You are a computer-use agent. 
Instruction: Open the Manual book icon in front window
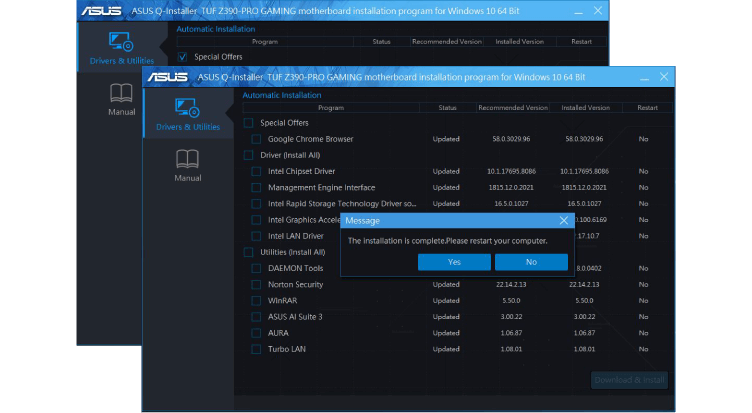tap(187, 159)
